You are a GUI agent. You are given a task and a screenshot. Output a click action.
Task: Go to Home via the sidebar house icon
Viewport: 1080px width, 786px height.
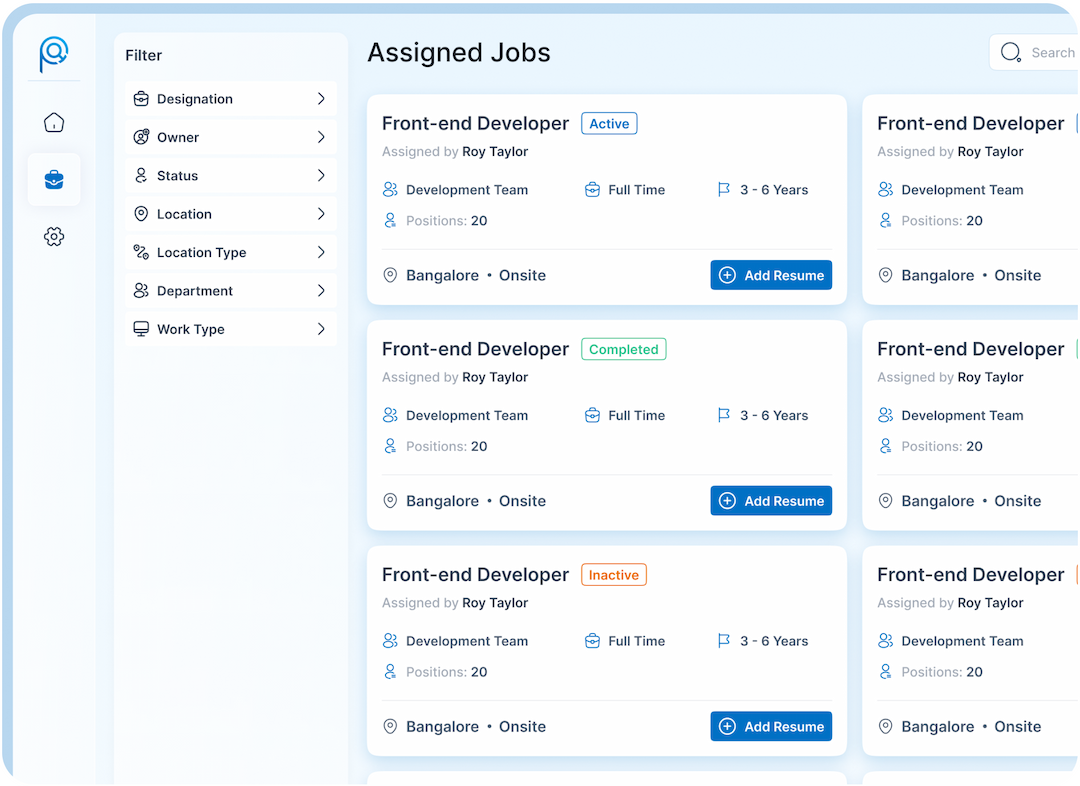(54, 123)
